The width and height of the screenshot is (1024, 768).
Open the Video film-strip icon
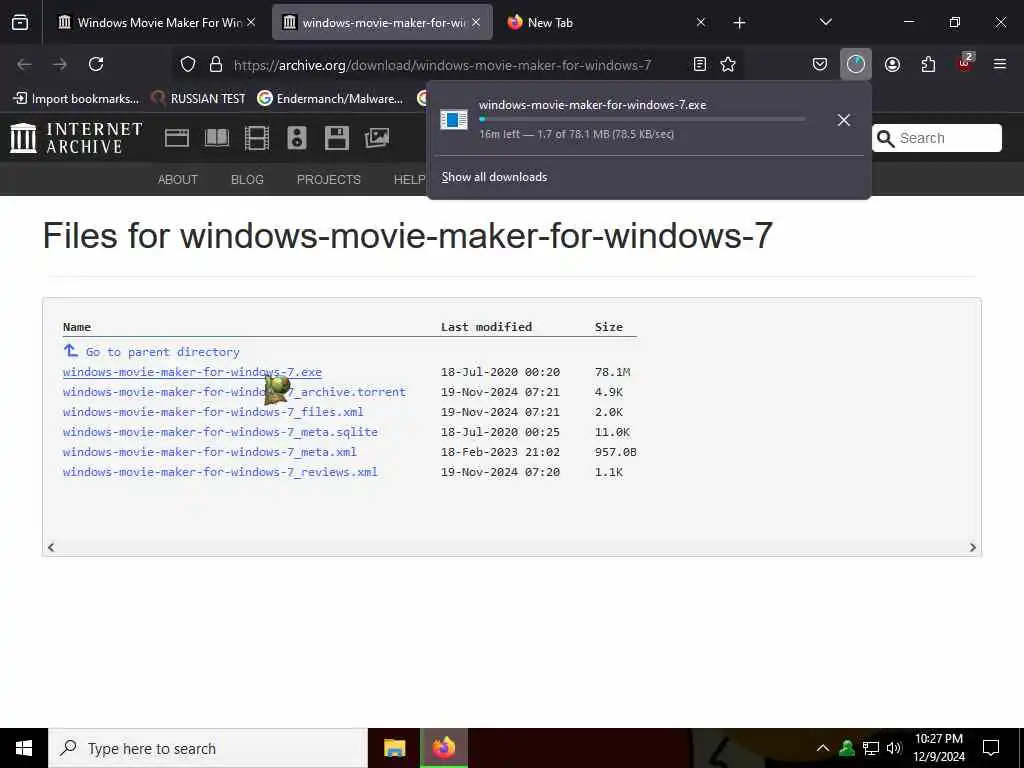[257, 138]
